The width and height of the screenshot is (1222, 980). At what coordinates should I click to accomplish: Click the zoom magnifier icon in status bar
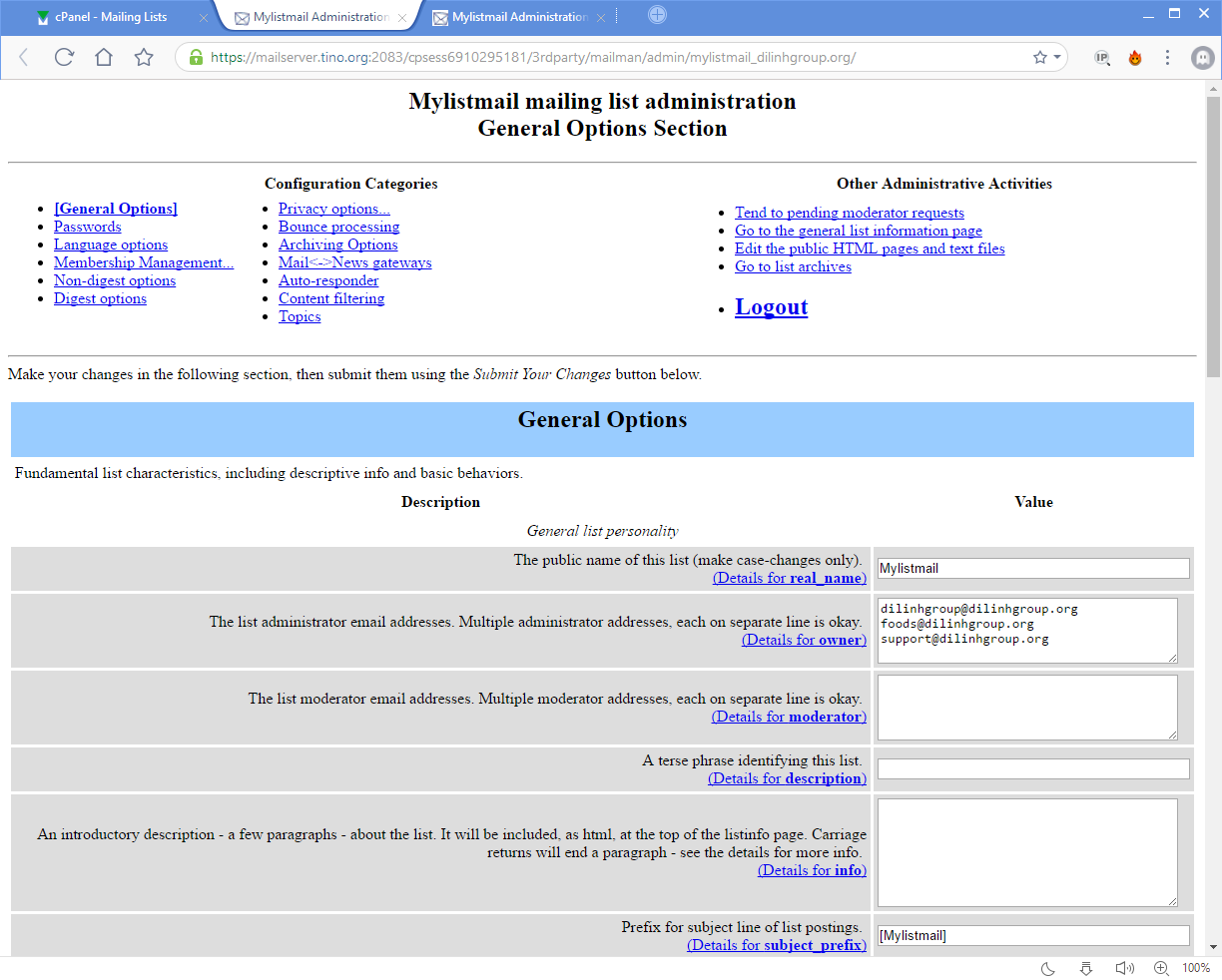[x=1161, y=968]
